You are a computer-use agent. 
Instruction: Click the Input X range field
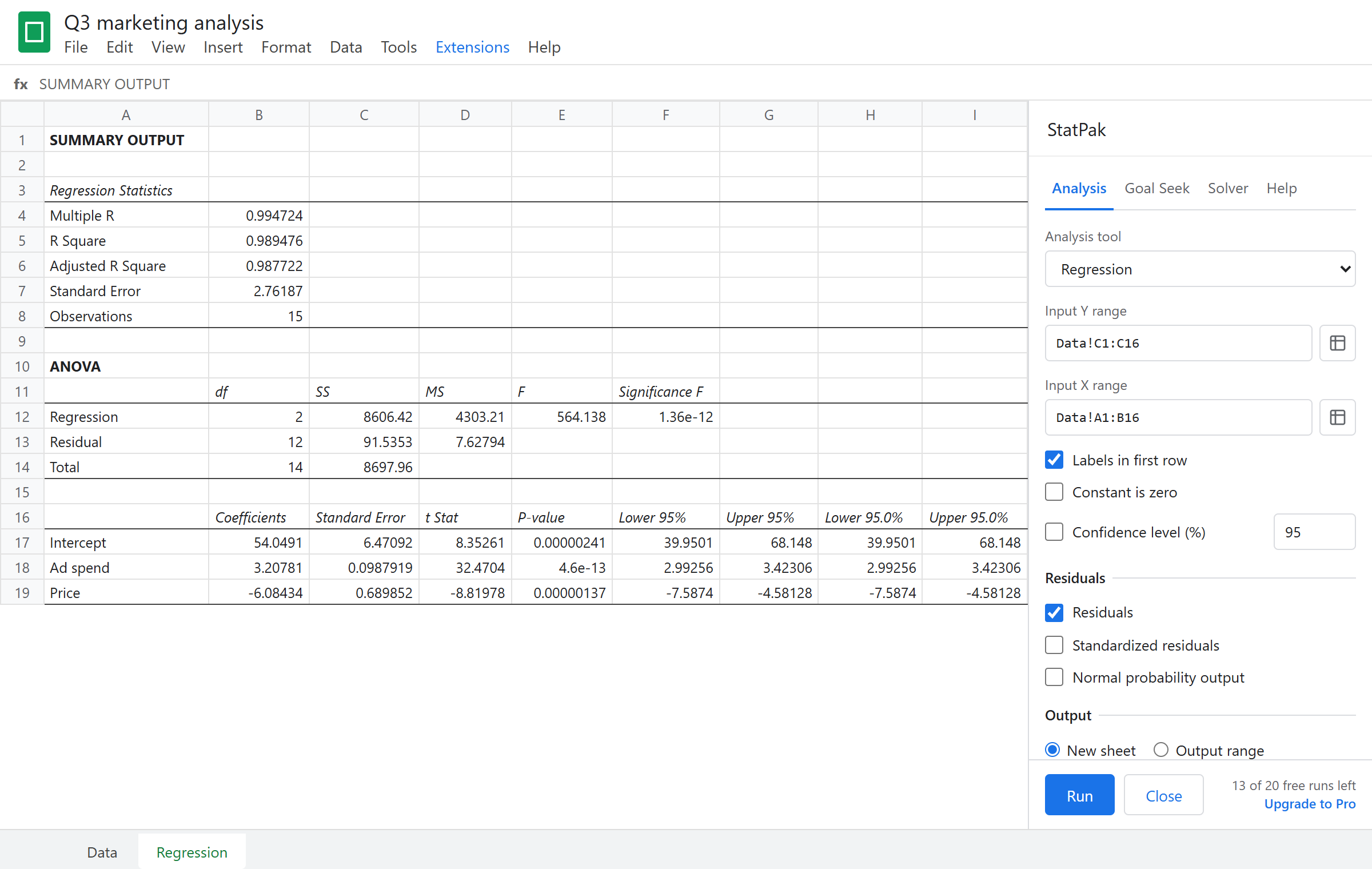(1178, 417)
